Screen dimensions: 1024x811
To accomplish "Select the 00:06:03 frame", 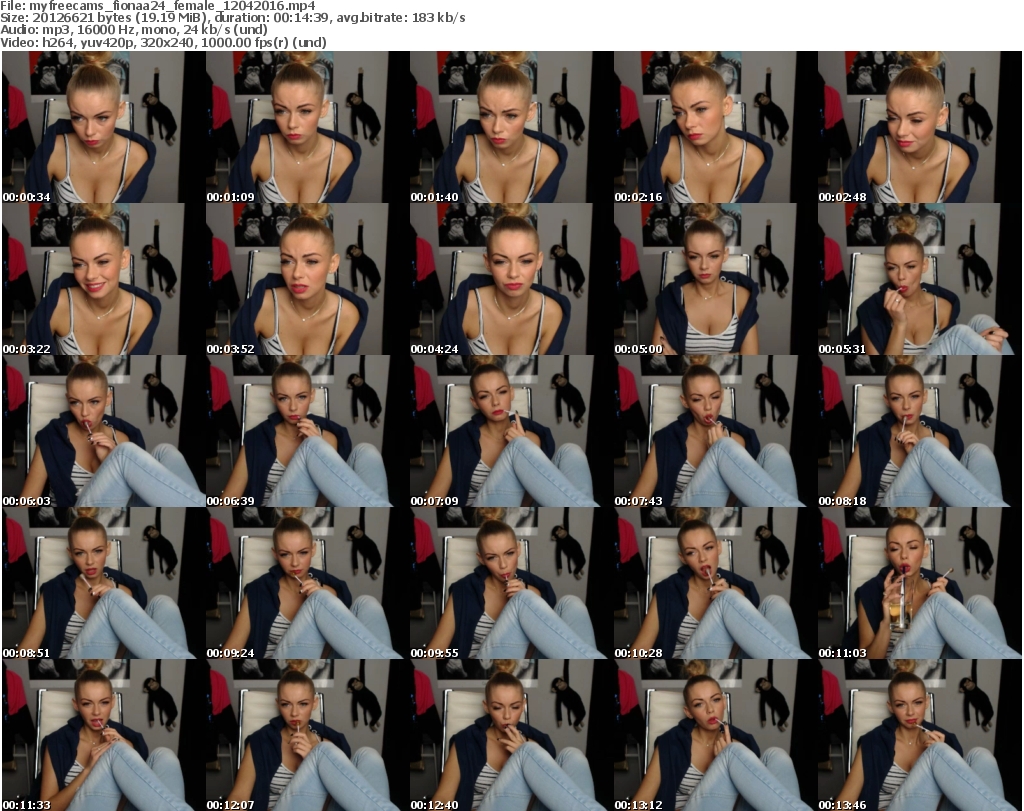I will coord(103,431).
